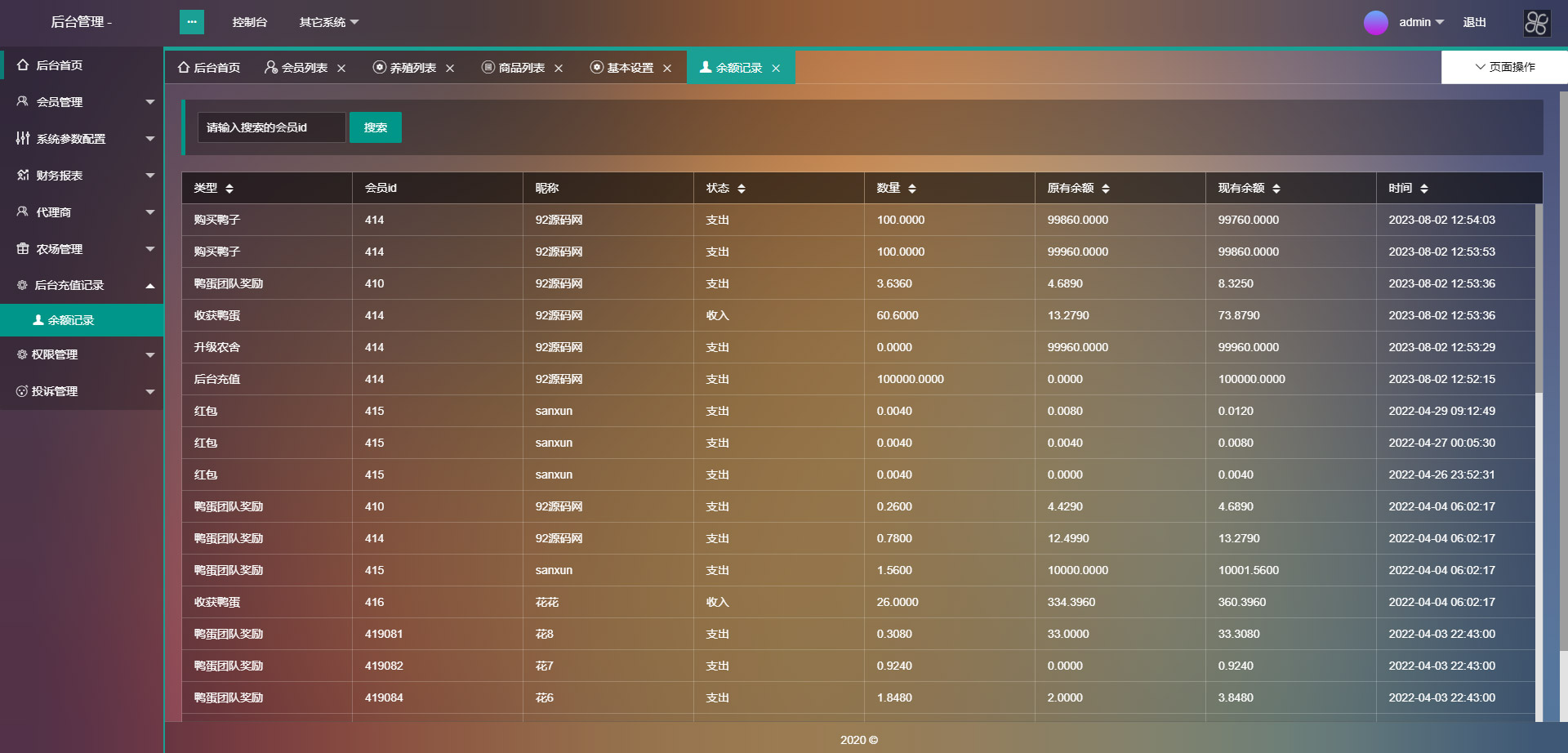Viewport: 1568px width, 753px height.
Task: Click the theme icon at top right
Action: click(1536, 23)
